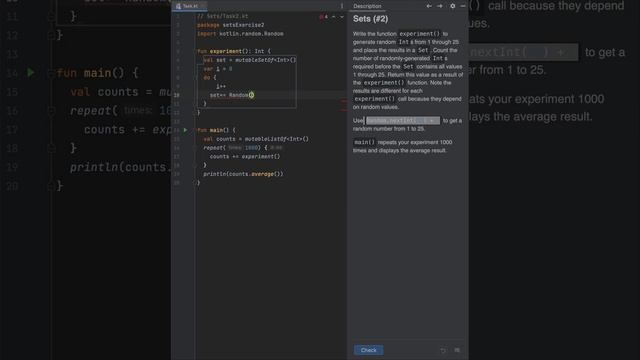Run main() using green gutter arrow
640x360 pixels.
[x=185, y=130]
